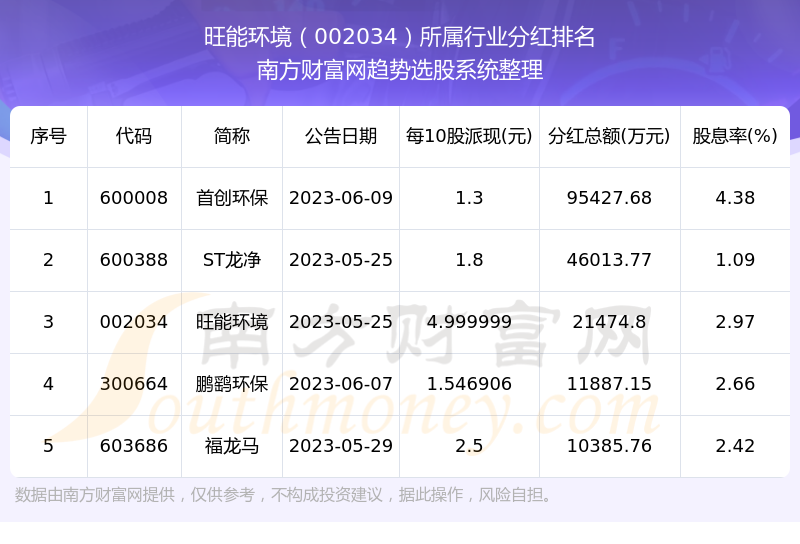
Task: Click the page title 旺能环境（002034）所属行业分红排名
Action: tap(400, 38)
